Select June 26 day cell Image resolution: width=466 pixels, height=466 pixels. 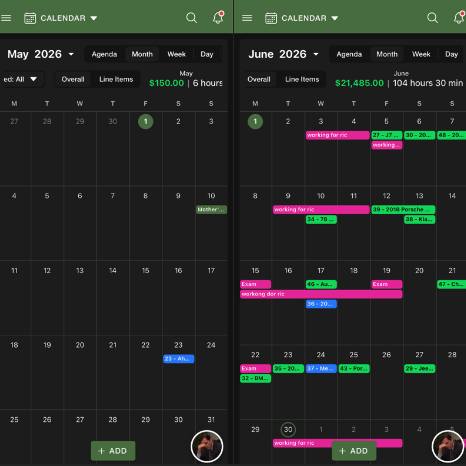click(387, 382)
